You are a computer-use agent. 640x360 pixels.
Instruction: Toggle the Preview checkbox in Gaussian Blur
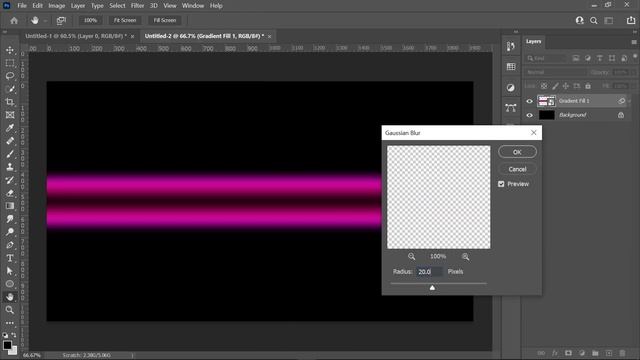(x=501, y=184)
